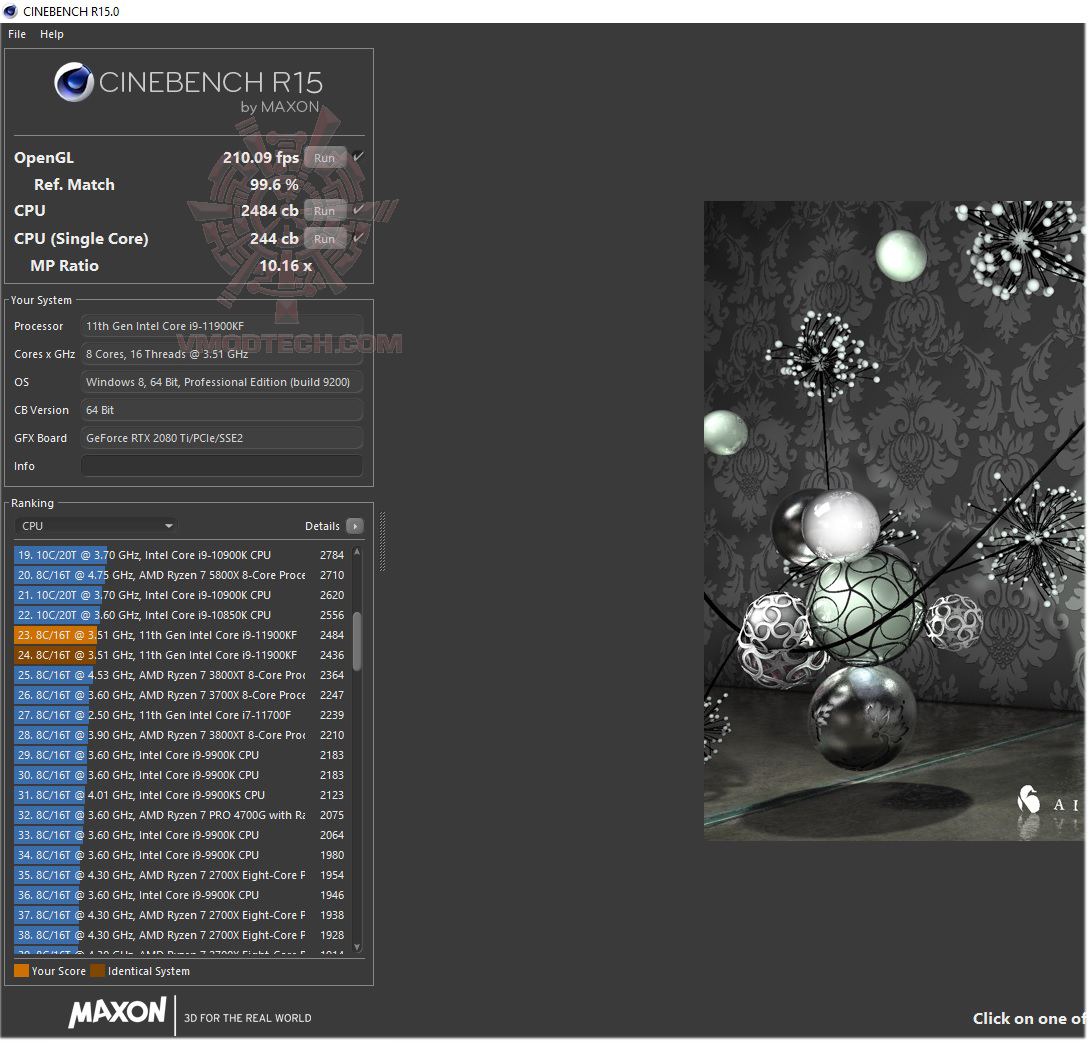Select rank 19 Core i9-10900K row
Screen dimensions: 1088x1041
coord(182,555)
